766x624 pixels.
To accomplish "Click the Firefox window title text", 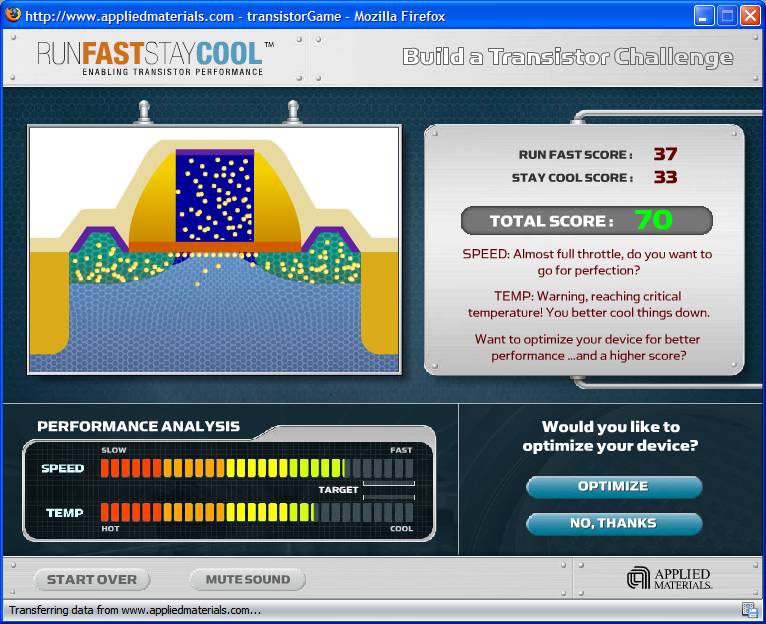I will (x=235, y=17).
